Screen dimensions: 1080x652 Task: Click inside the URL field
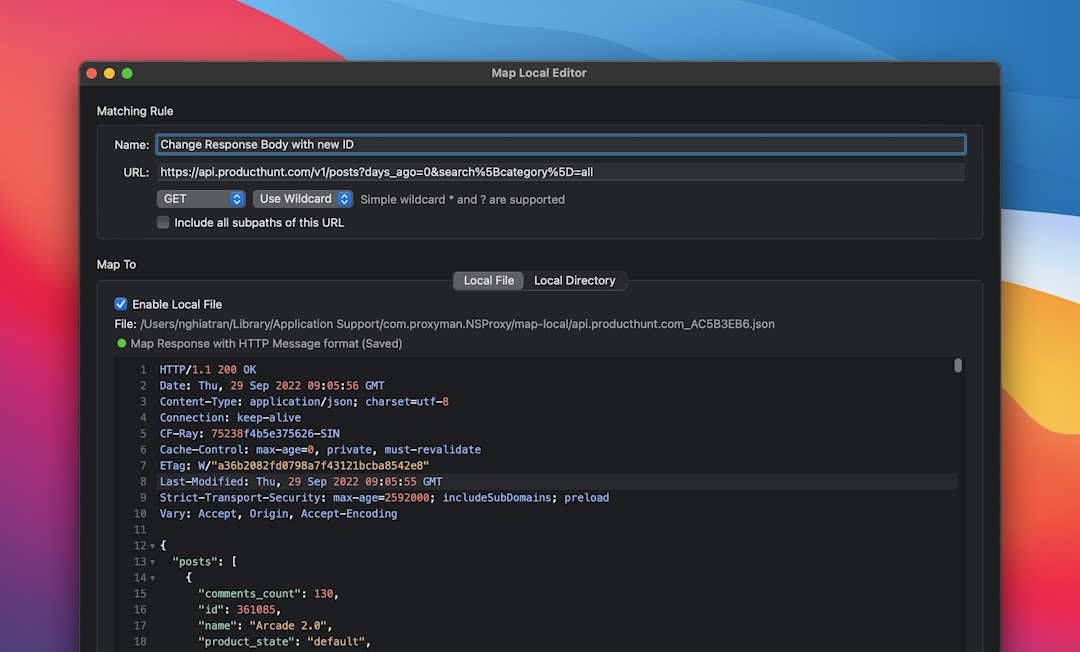pos(500,171)
